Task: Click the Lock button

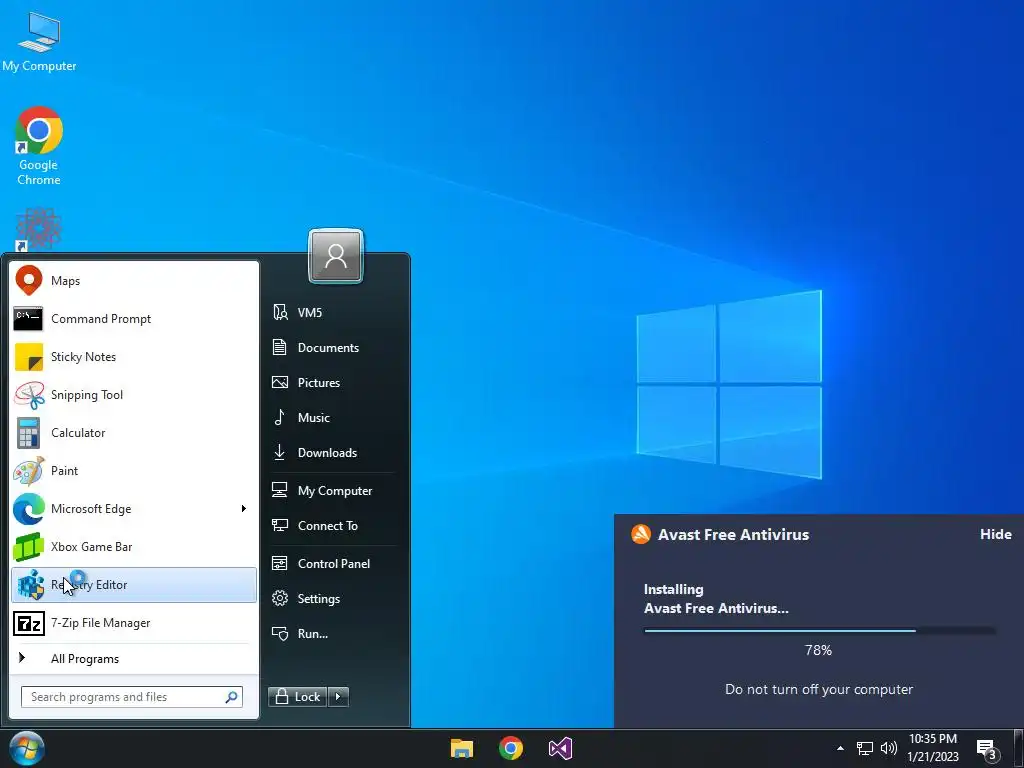Action: pyautogui.click(x=298, y=697)
